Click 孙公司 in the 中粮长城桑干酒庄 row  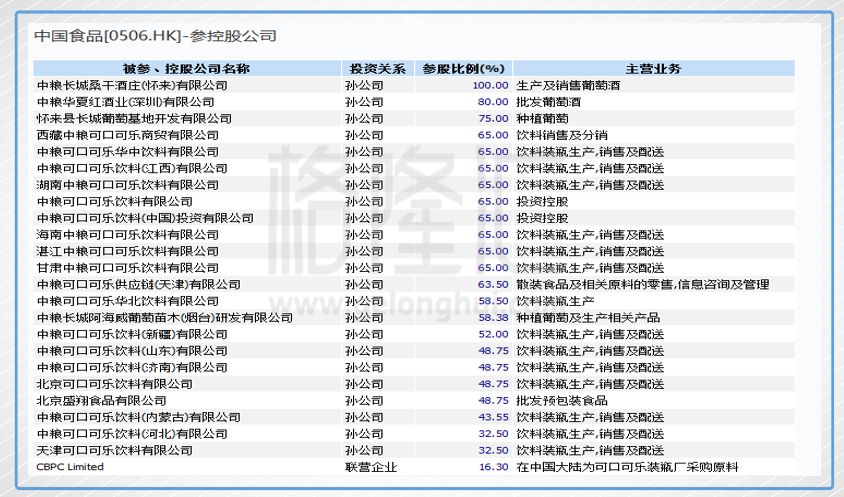[364, 85]
